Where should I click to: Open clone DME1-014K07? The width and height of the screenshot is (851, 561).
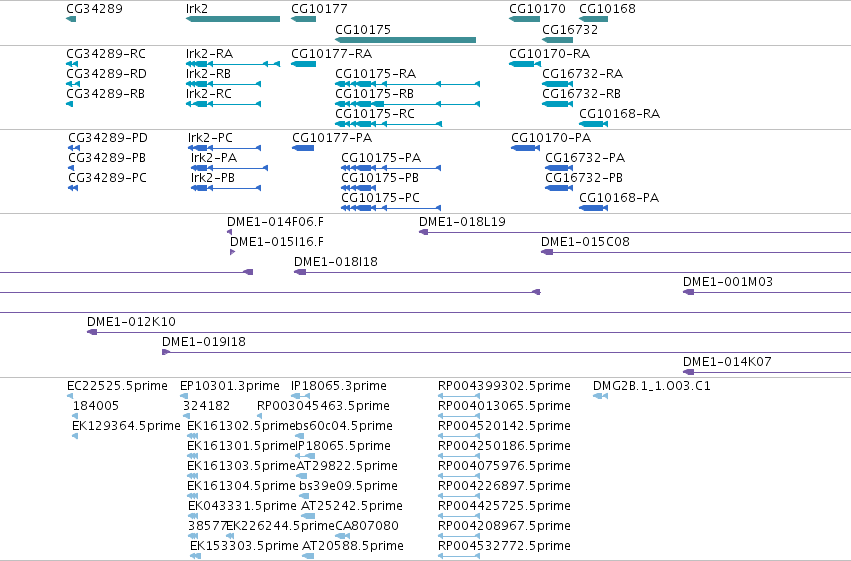(727, 362)
